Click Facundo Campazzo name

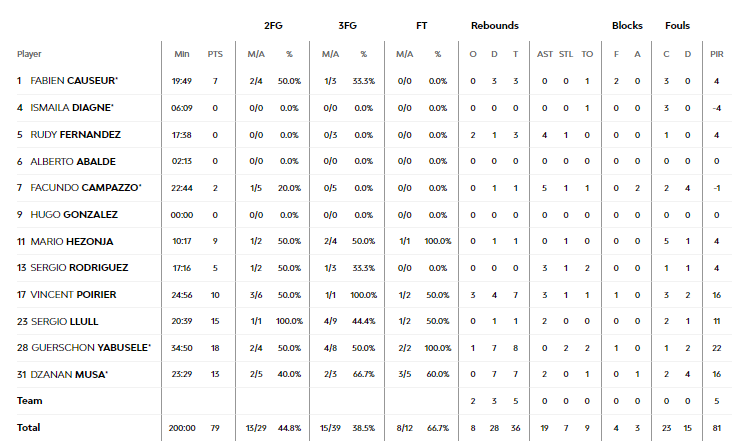tap(85, 188)
